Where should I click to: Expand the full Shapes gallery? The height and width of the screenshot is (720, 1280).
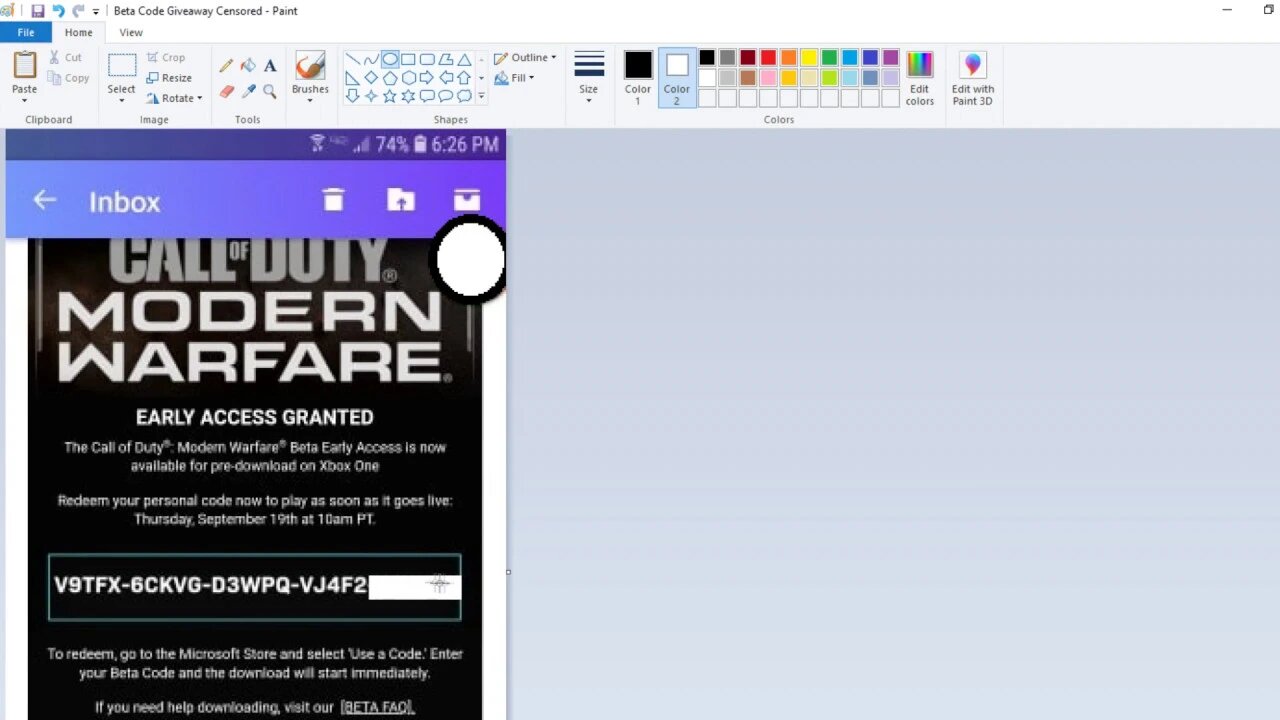point(481,96)
